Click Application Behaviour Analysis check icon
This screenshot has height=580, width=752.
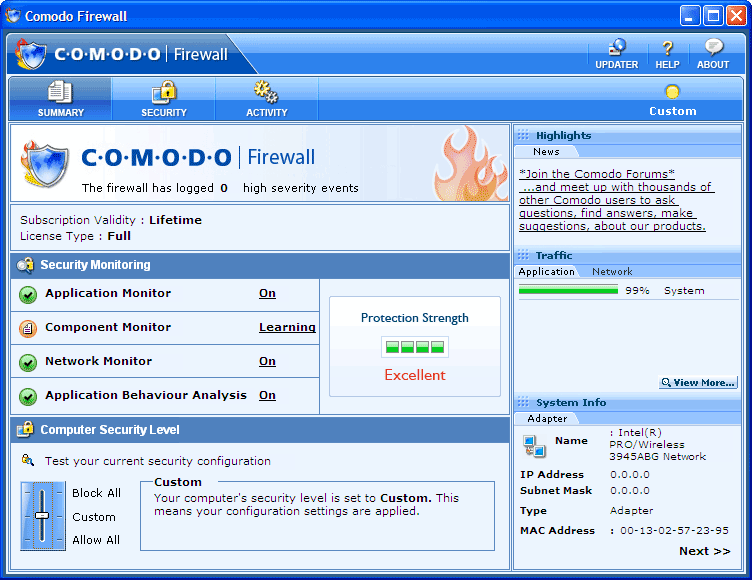click(28, 397)
